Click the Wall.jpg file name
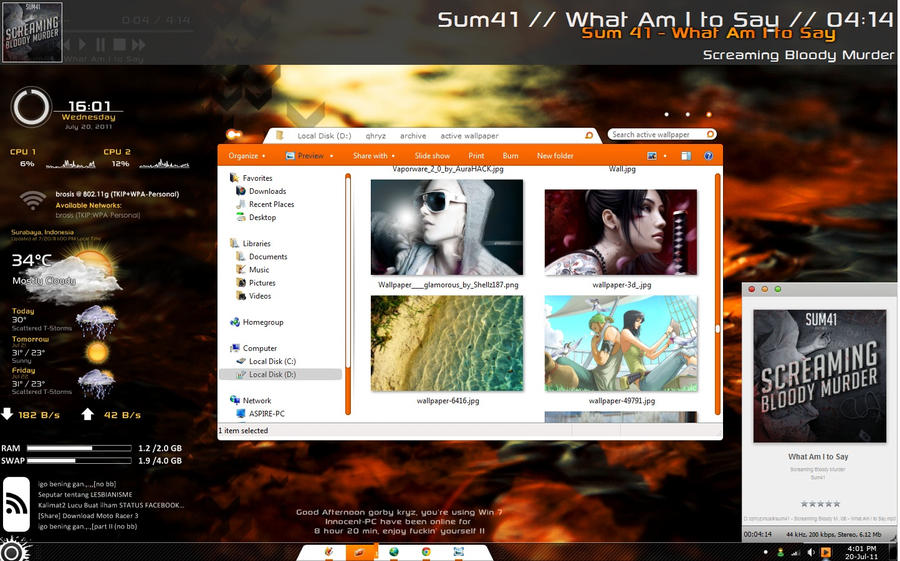The height and width of the screenshot is (561, 900). click(x=622, y=169)
